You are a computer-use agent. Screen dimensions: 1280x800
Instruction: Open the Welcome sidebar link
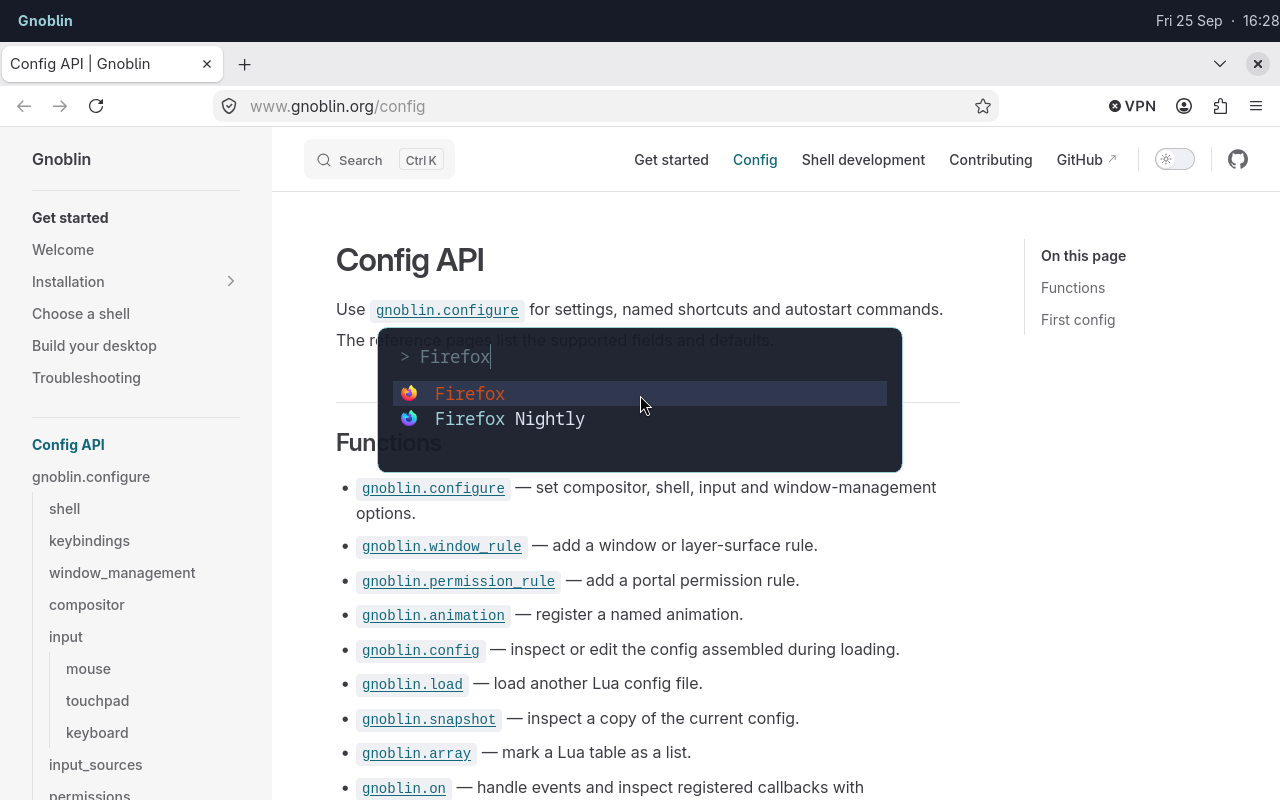point(63,250)
